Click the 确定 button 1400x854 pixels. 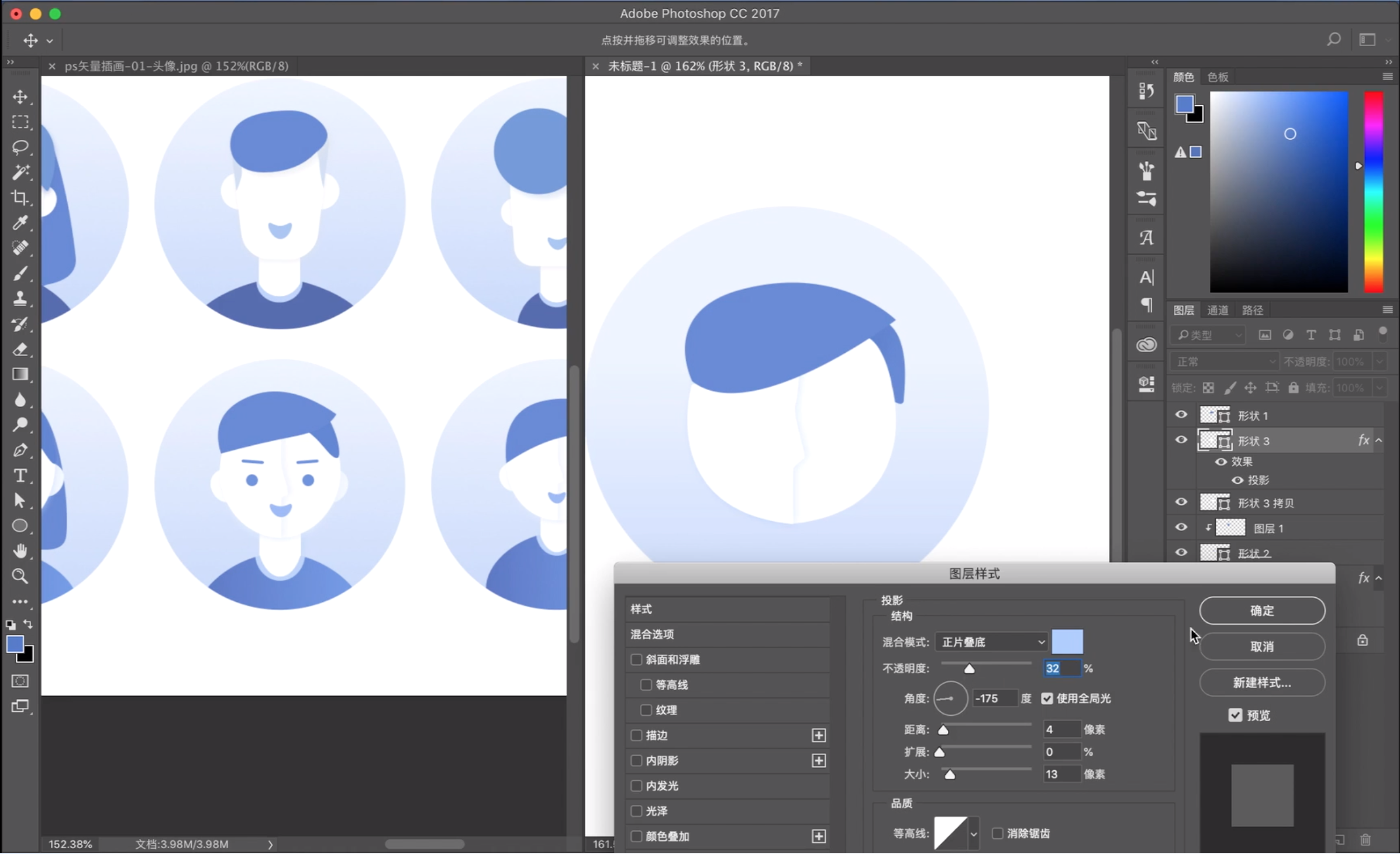point(1261,611)
